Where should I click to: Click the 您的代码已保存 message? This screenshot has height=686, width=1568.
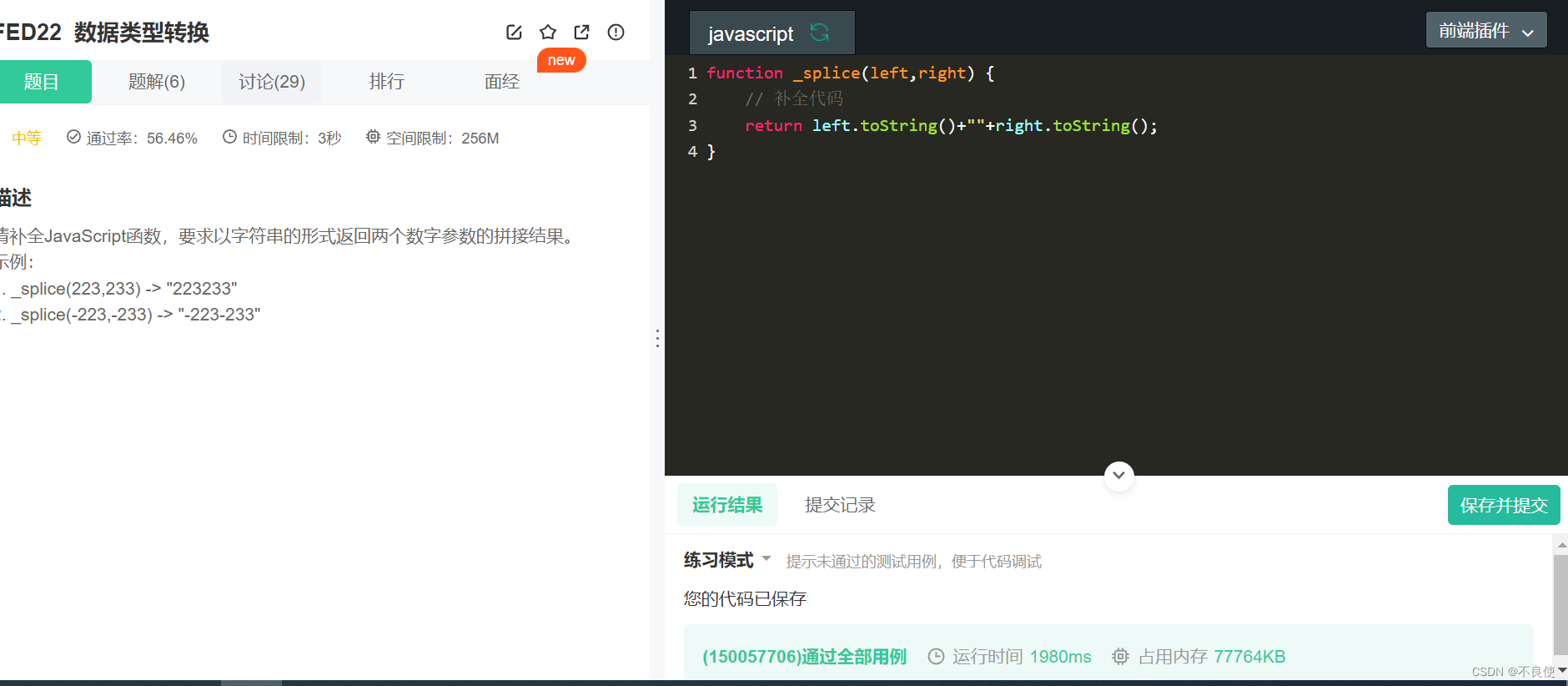click(x=745, y=598)
